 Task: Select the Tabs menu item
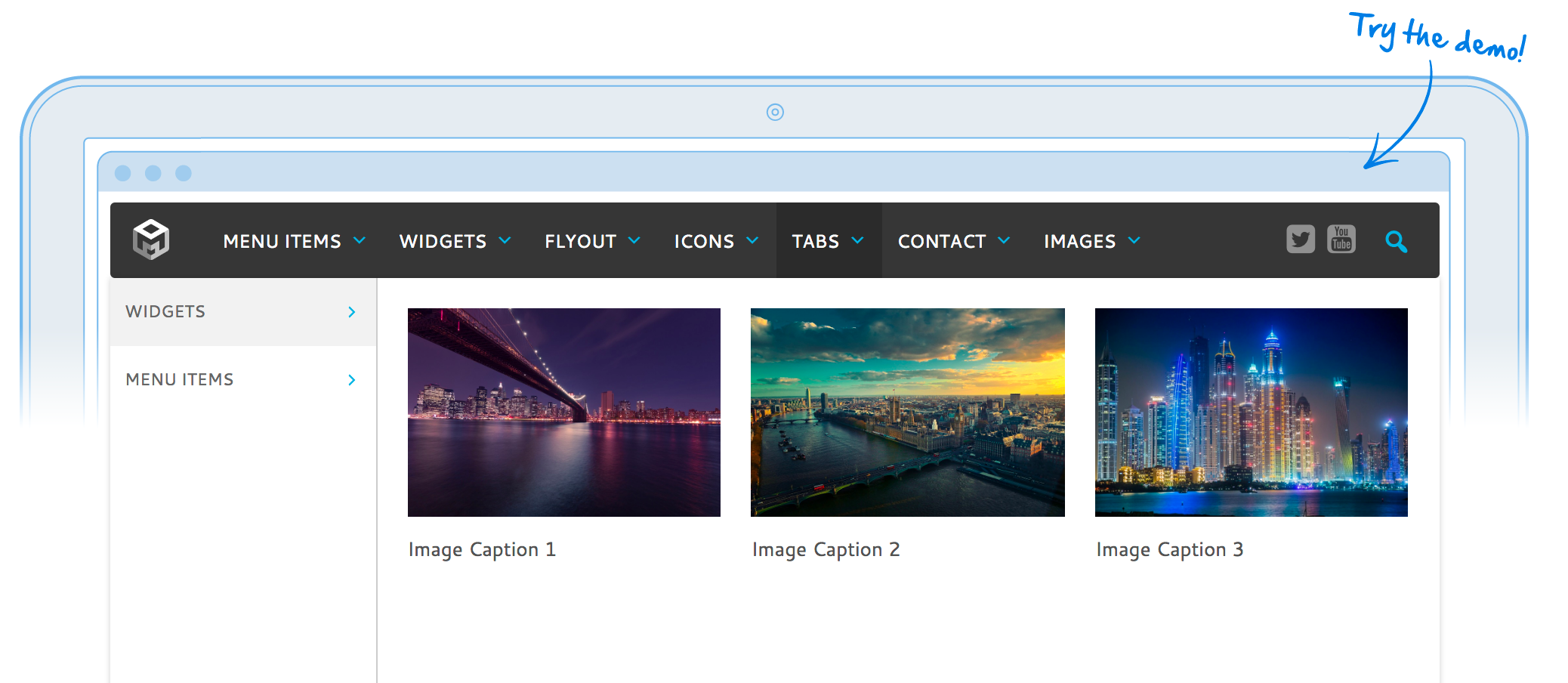click(x=827, y=241)
